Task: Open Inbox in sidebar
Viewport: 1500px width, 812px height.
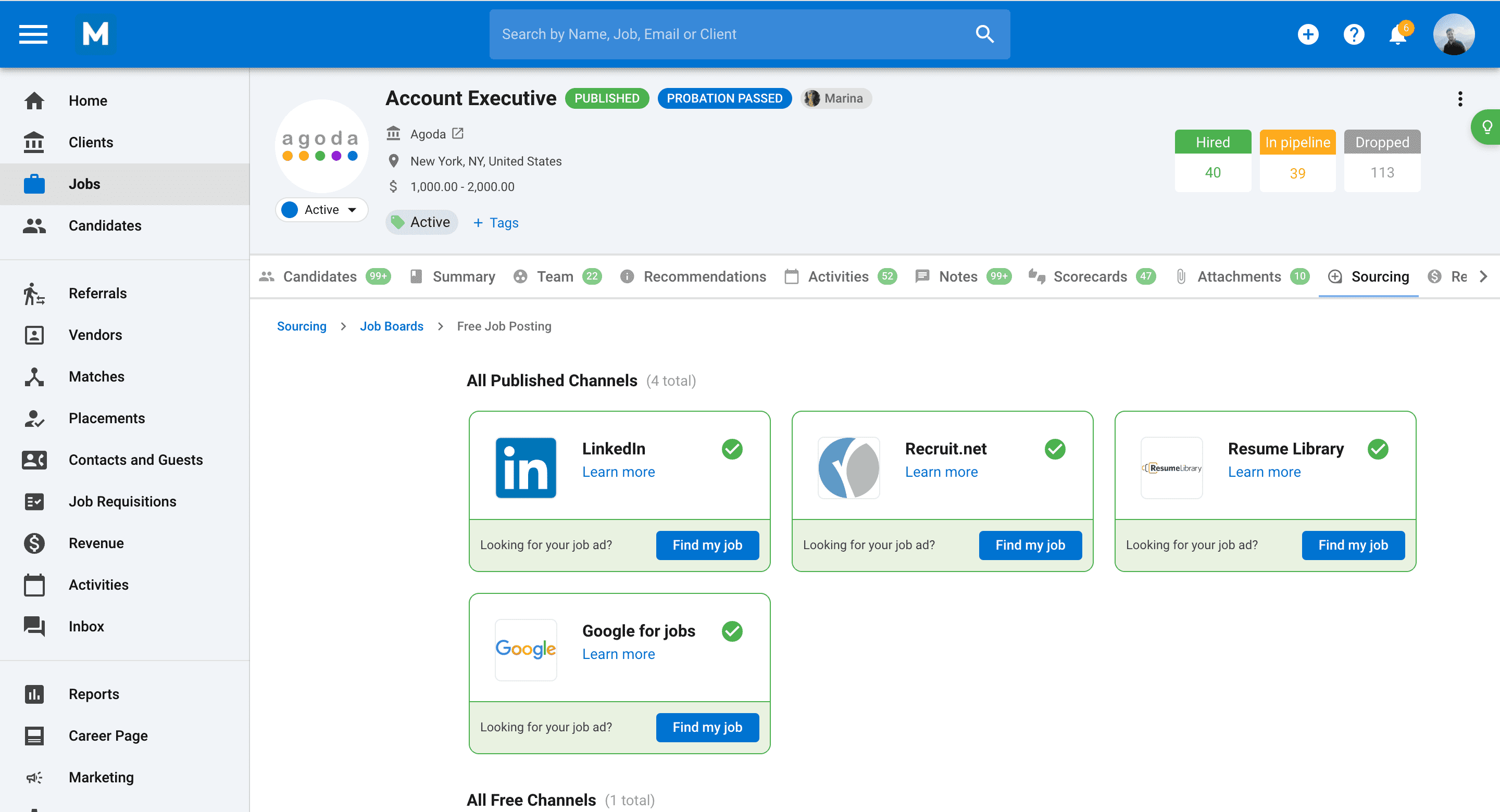Action: 124,626
